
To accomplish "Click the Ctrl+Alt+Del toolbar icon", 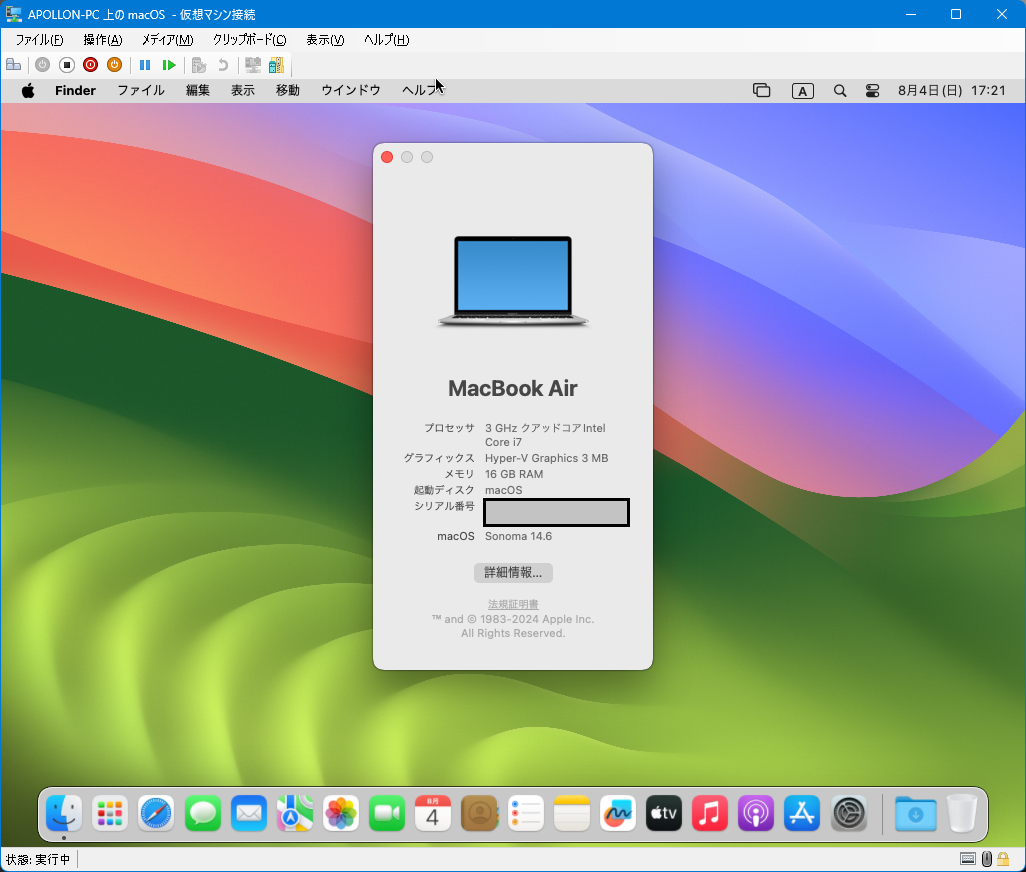I will tap(13, 65).
